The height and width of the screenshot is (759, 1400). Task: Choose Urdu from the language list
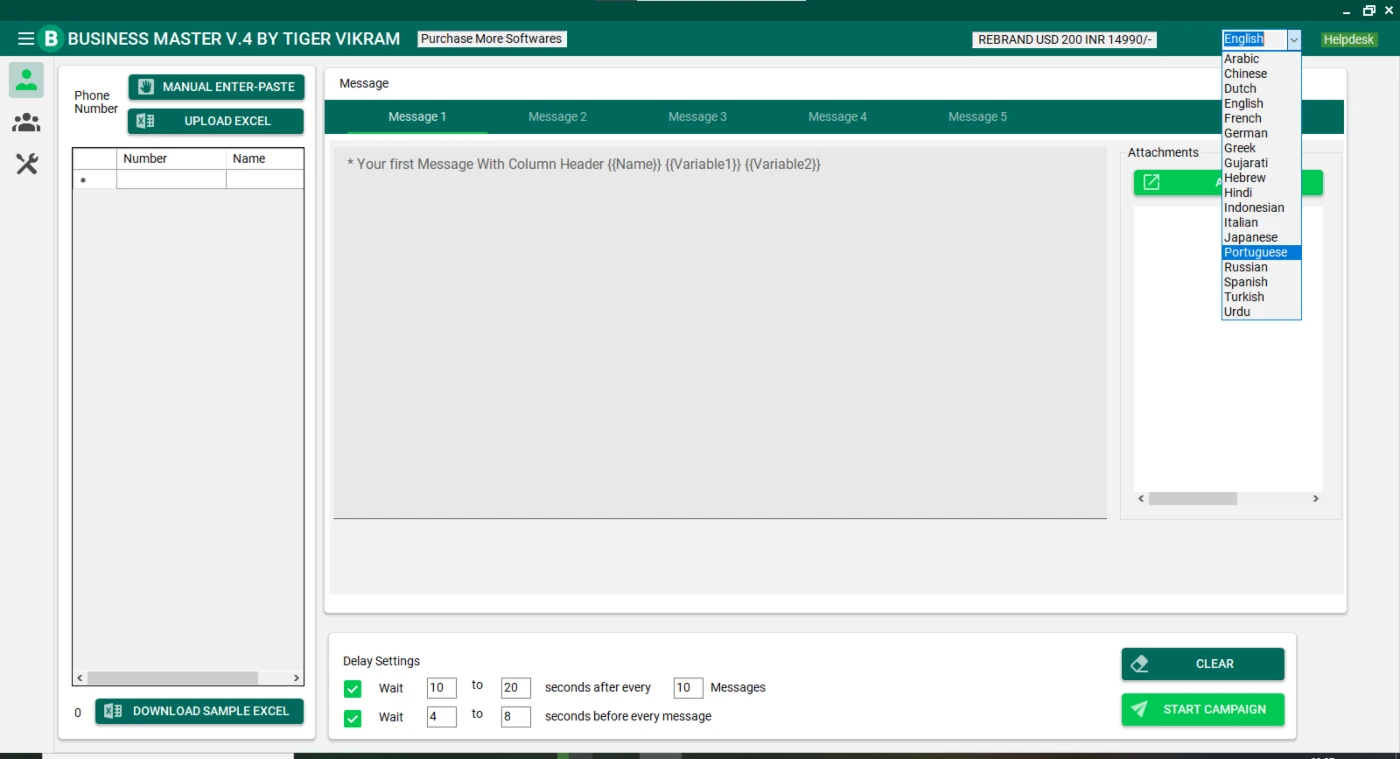click(1261, 312)
